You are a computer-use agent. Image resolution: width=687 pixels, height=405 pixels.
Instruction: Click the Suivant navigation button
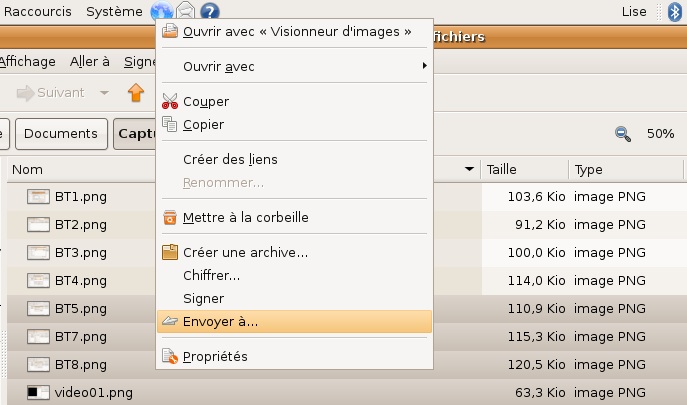point(50,93)
